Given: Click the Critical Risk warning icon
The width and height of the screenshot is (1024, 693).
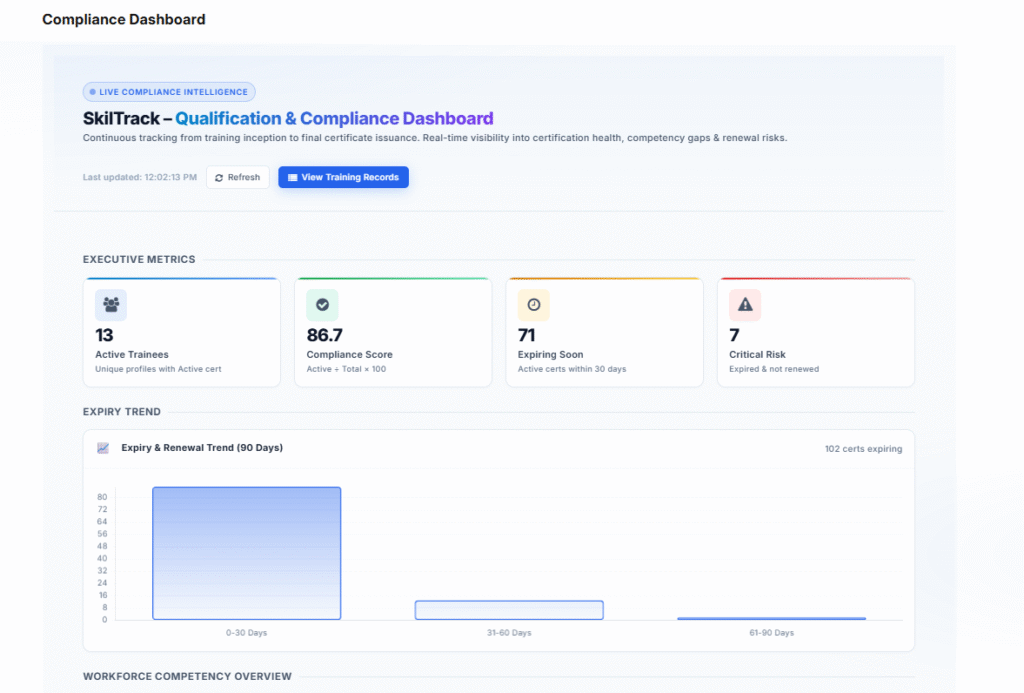Looking at the screenshot, I should click(745, 304).
